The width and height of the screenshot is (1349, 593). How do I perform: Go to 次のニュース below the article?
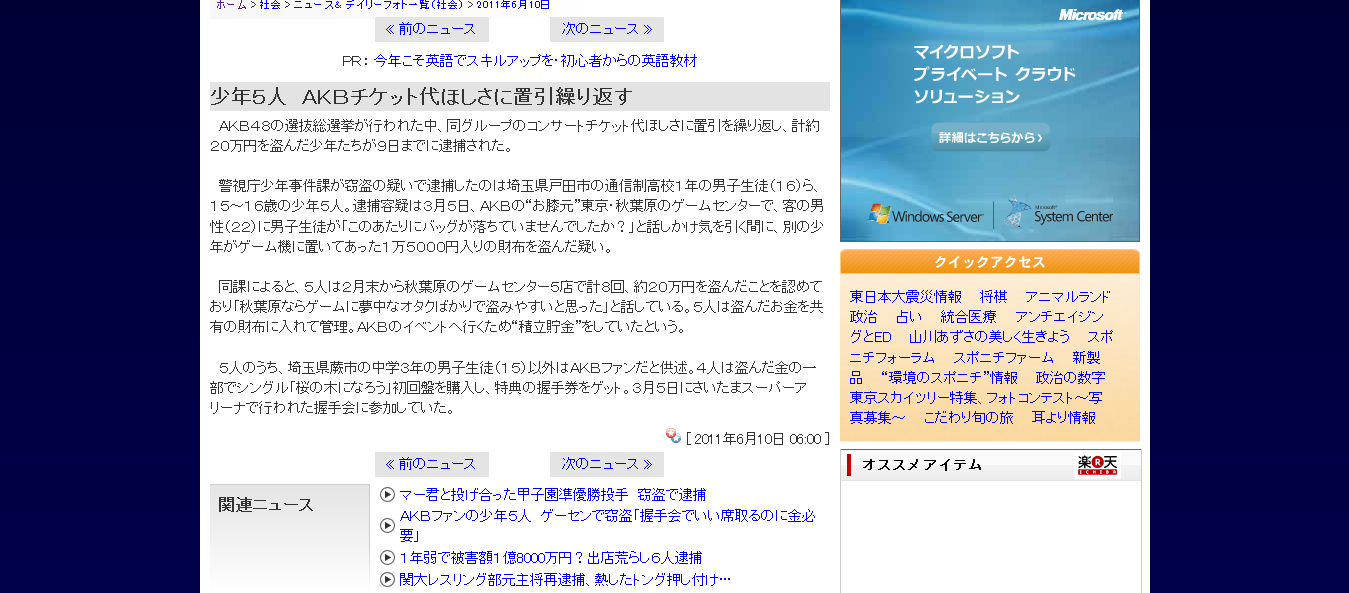click(607, 464)
